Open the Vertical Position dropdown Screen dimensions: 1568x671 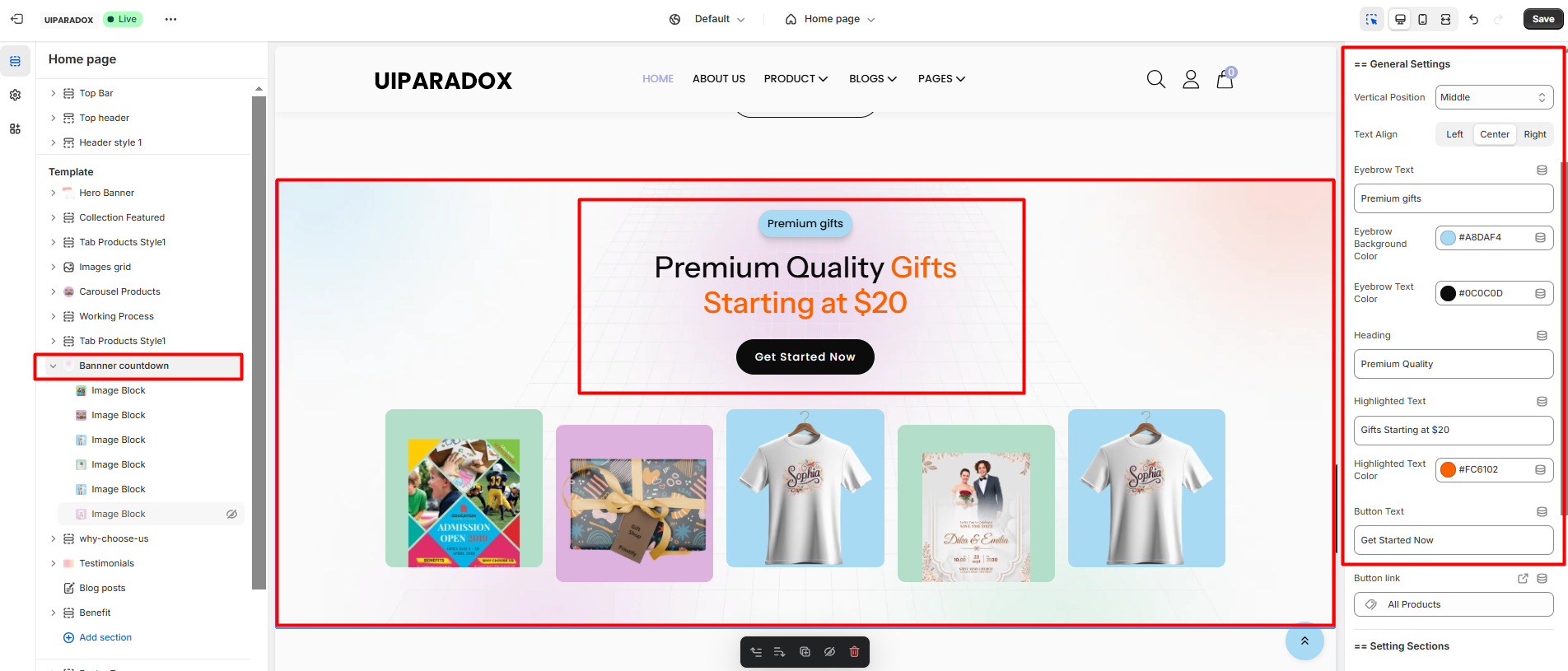pyautogui.click(x=1494, y=97)
